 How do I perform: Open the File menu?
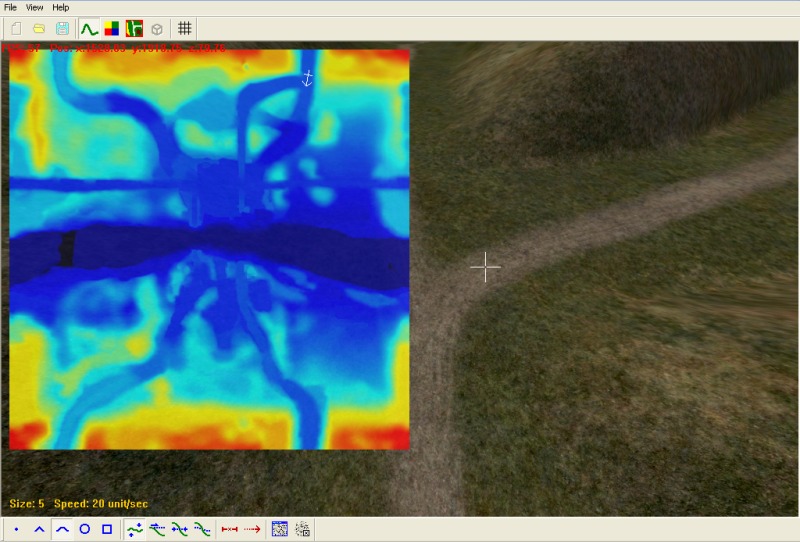[x=11, y=7]
